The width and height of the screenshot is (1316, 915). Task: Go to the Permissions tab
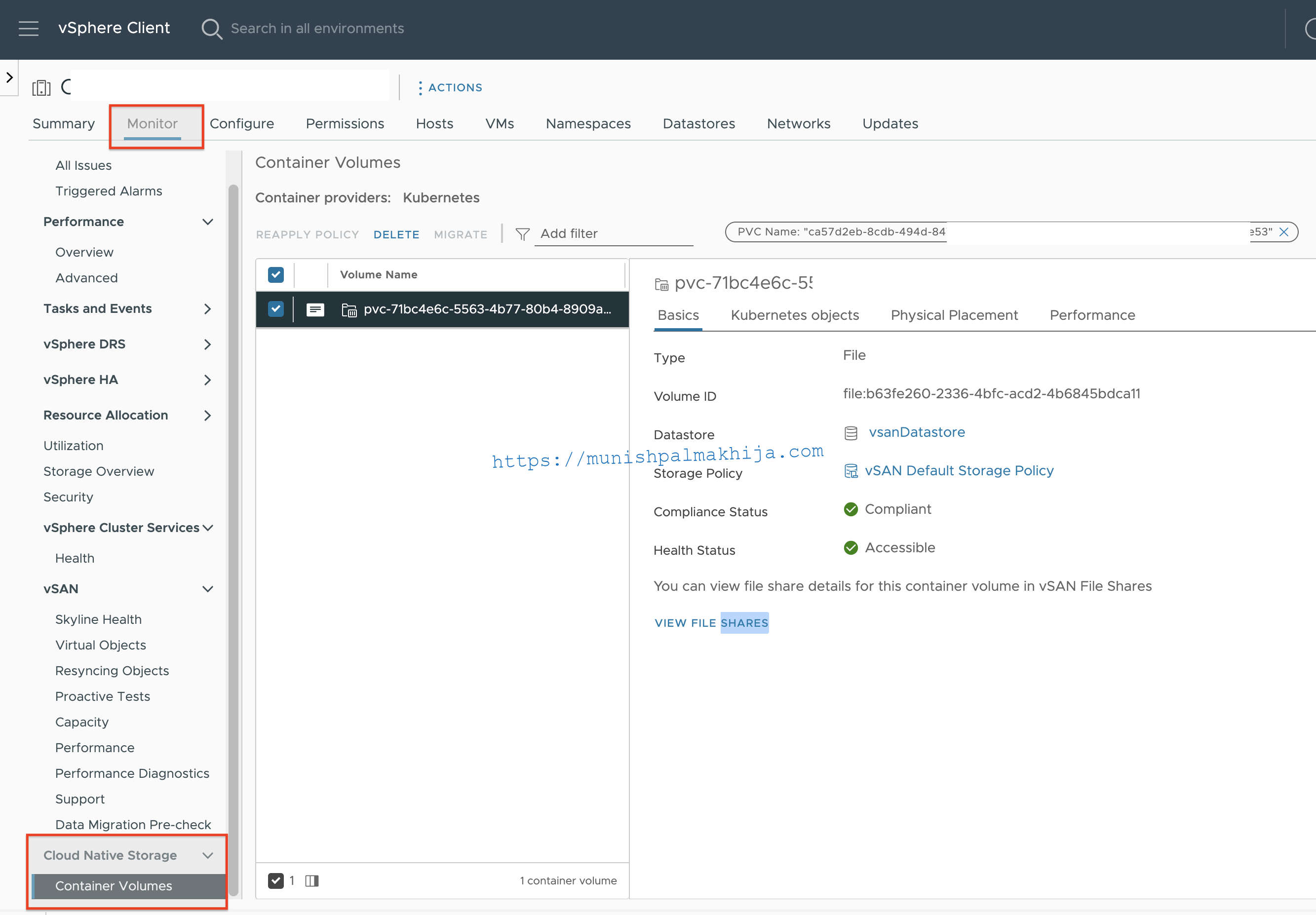pyautogui.click(x=345, y=124)
